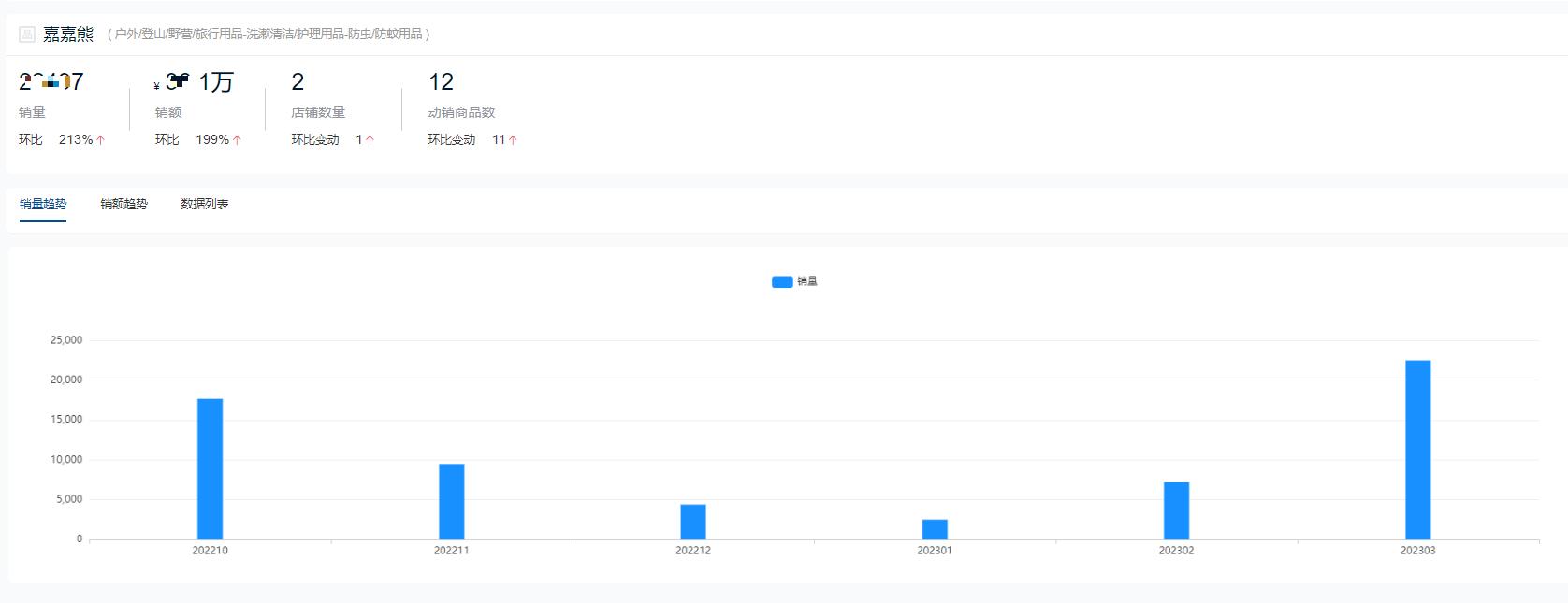Click the tallest bar for 202303
This screenshot has width=1568, height=603.
(1417, 450)
